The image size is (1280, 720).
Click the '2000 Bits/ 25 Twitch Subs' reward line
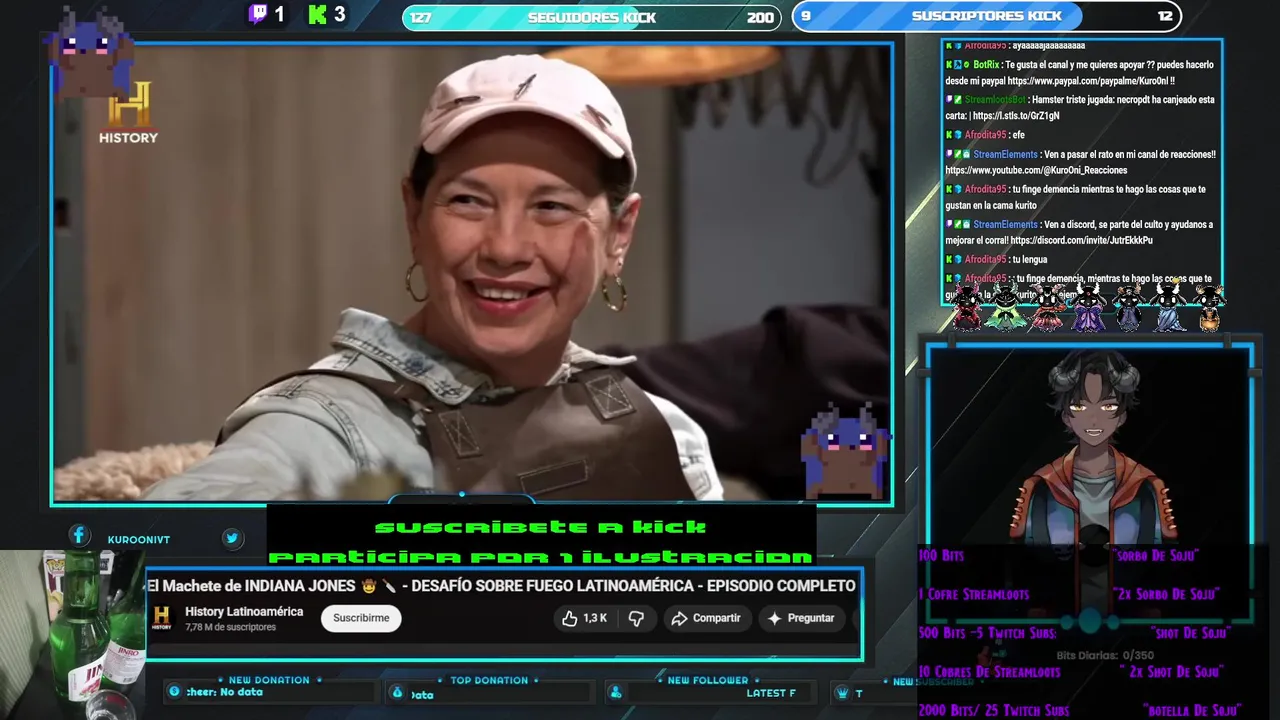(x=994, y=711)
